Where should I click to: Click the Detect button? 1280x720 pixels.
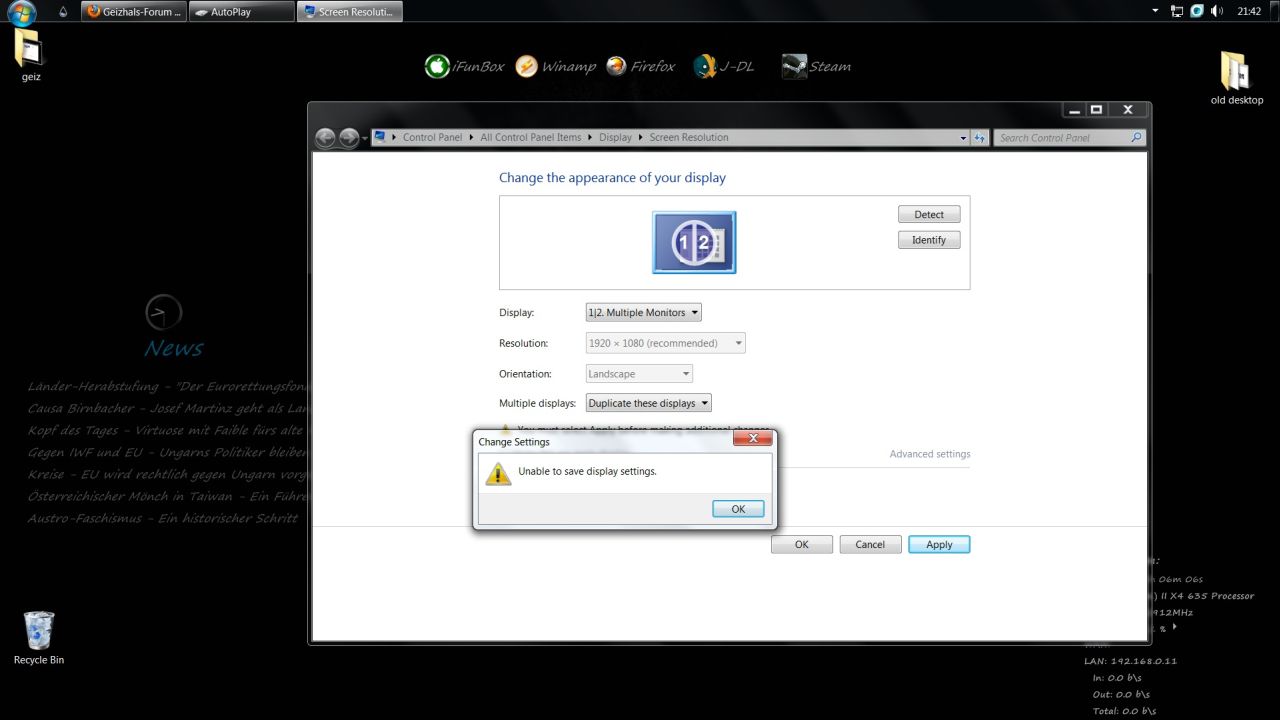[928, 215]
